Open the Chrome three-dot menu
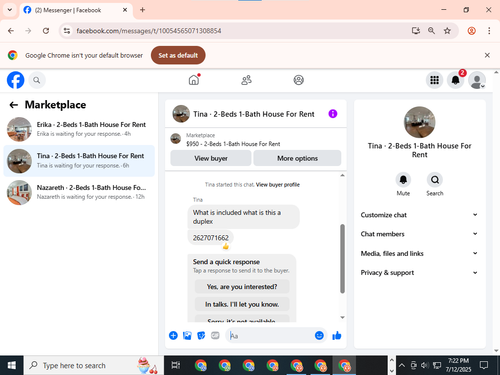This screenshot has width=500, height=375. 489,31
